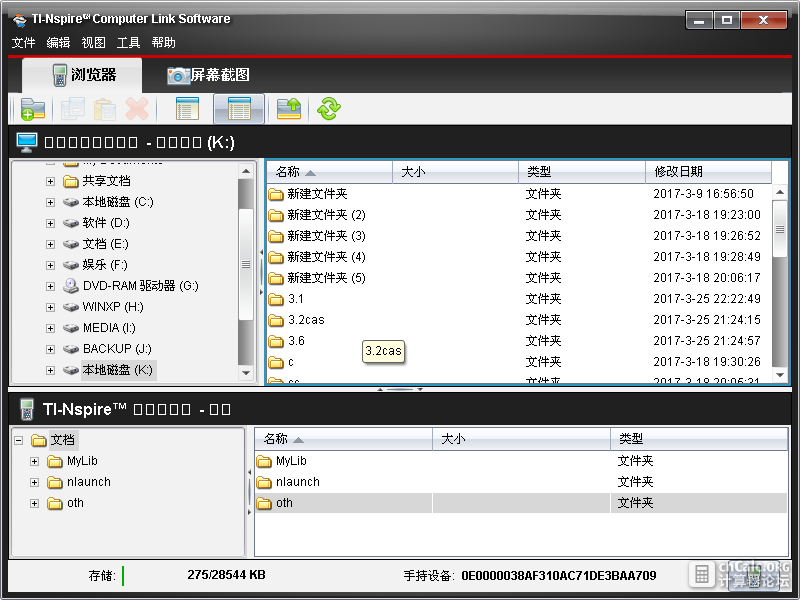Click the handheld device icon in header

tap(27, 410)
